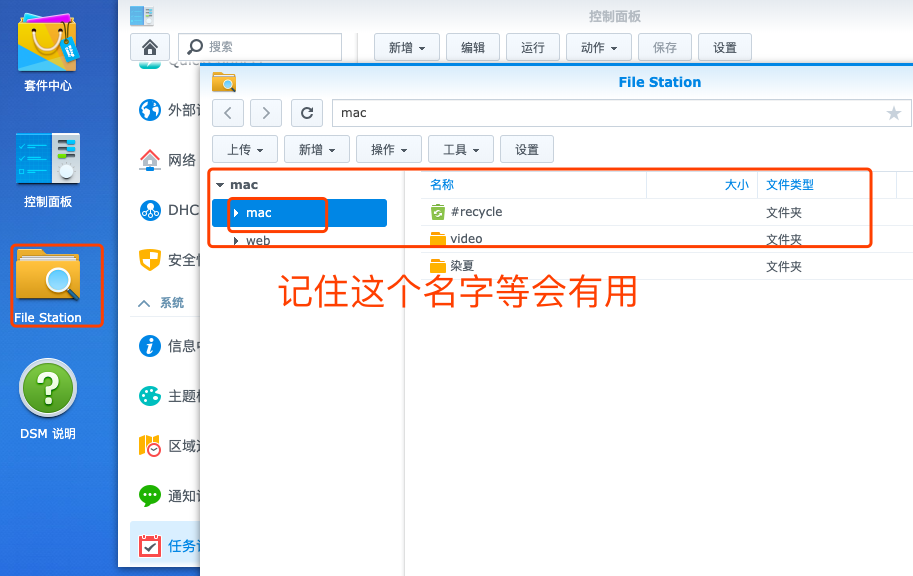Open the 工具 tools dropdown
The image size is (913, 576).
tap(461, 150)
